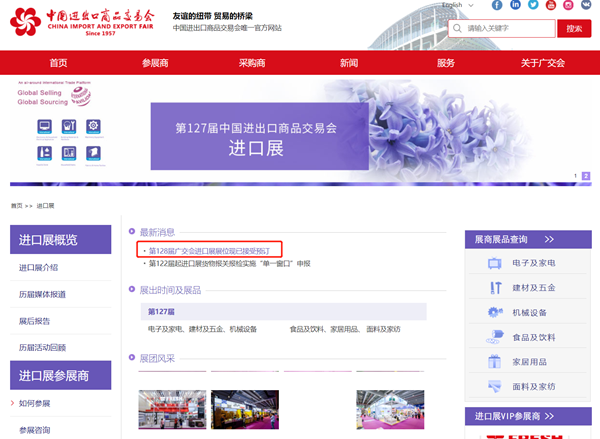Open the VK social icon
Screen dimensions: 600x439
click(586, 5)
